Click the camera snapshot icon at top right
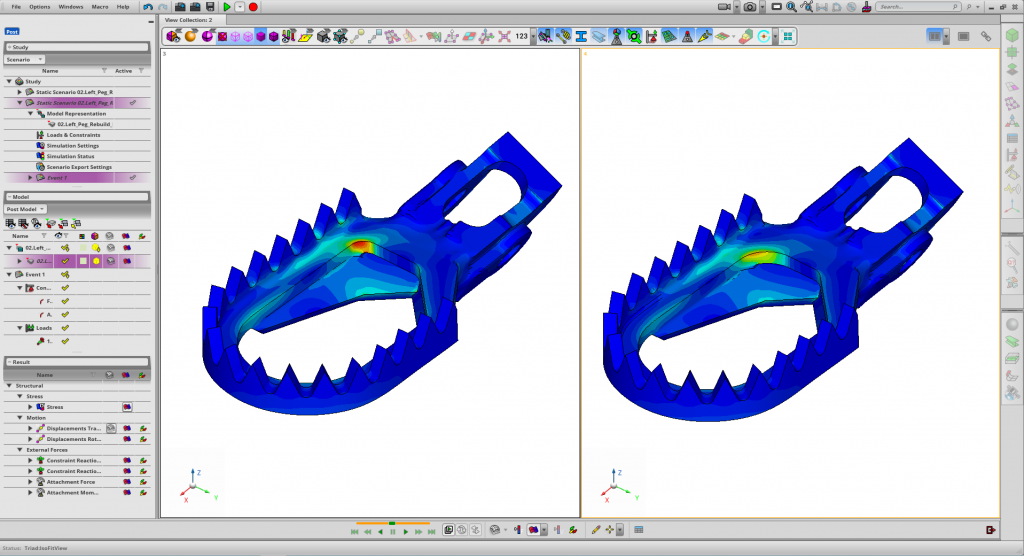This screenshot has width=1024, height=557. coord(750,7)
